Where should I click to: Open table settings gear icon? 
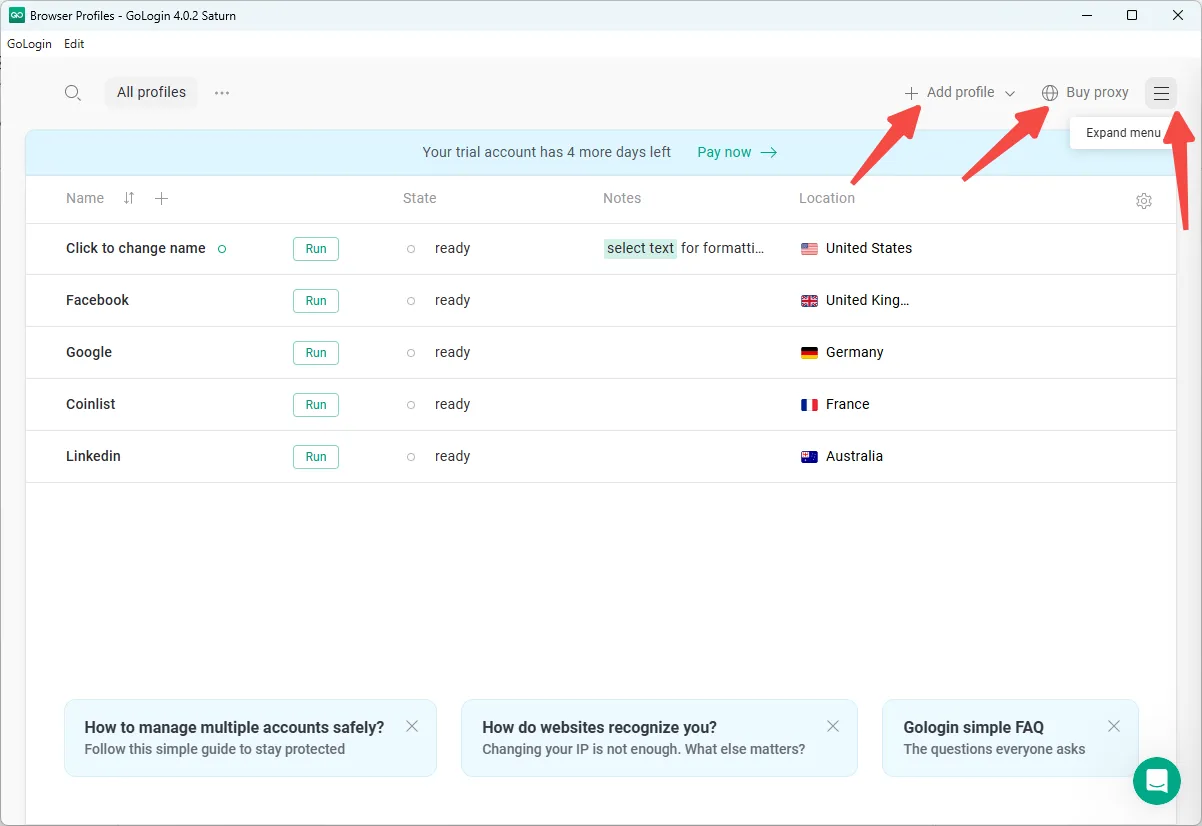(1144, 201)
